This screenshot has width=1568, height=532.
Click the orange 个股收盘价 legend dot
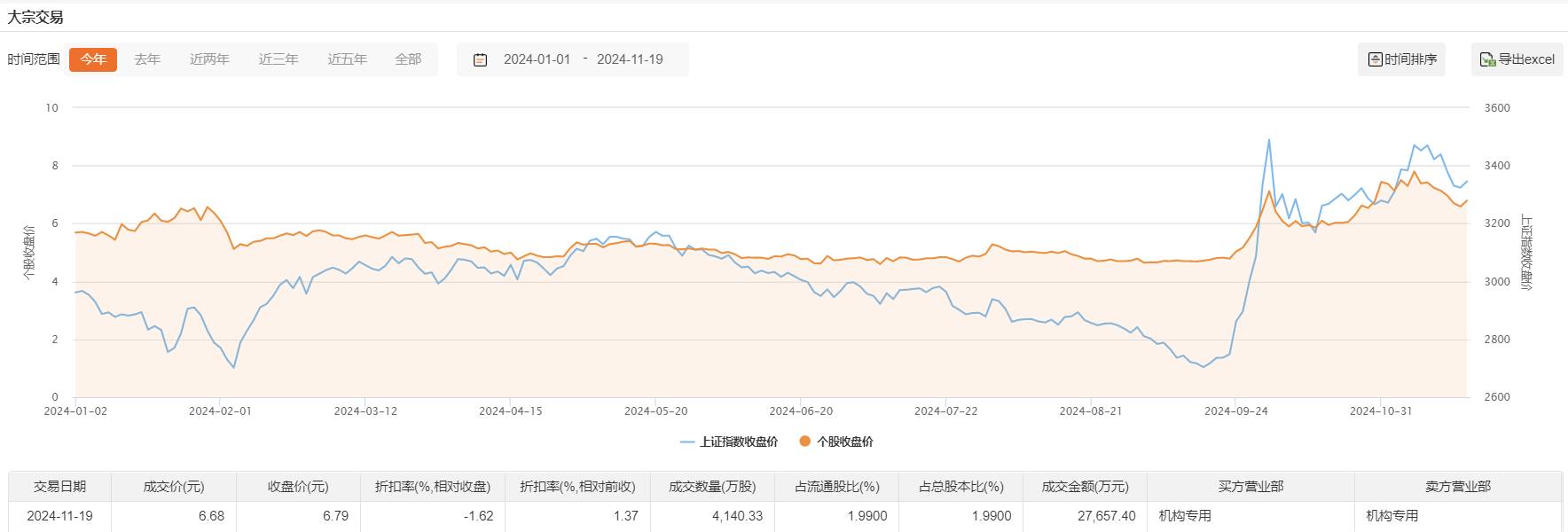804,442
